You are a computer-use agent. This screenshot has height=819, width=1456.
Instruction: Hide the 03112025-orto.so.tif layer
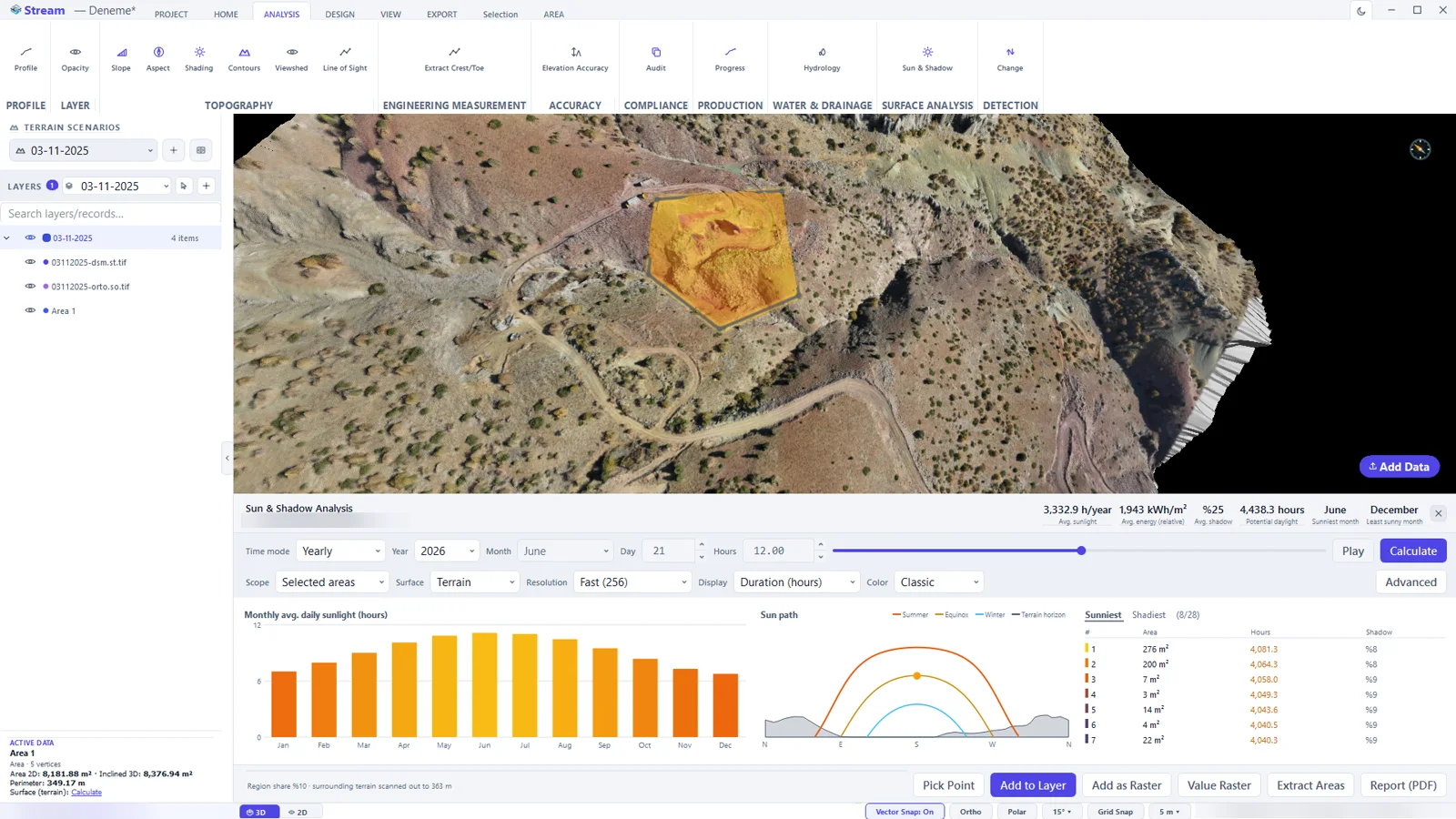30,286
